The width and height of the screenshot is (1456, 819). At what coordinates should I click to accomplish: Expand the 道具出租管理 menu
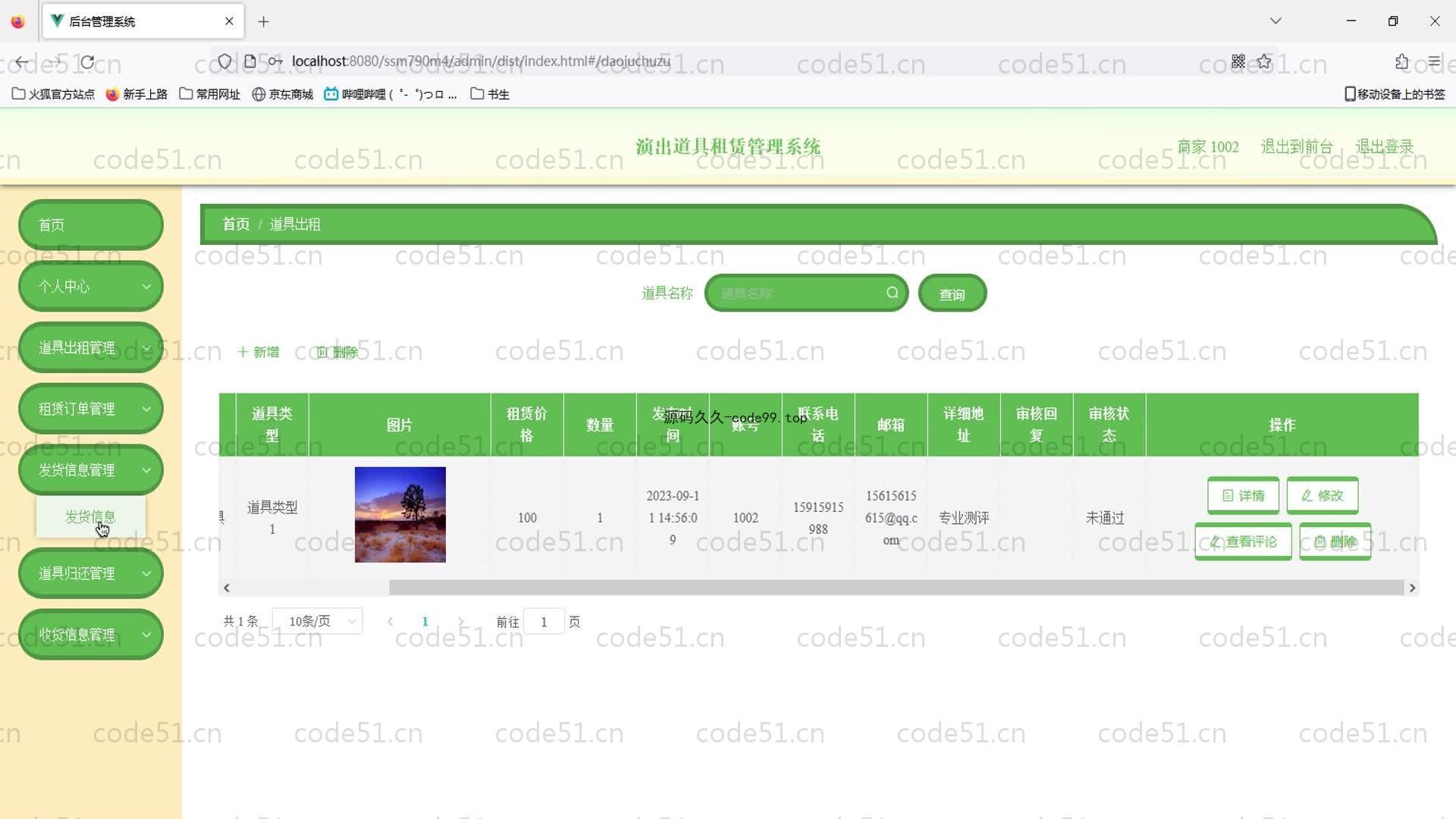[91, 347]
